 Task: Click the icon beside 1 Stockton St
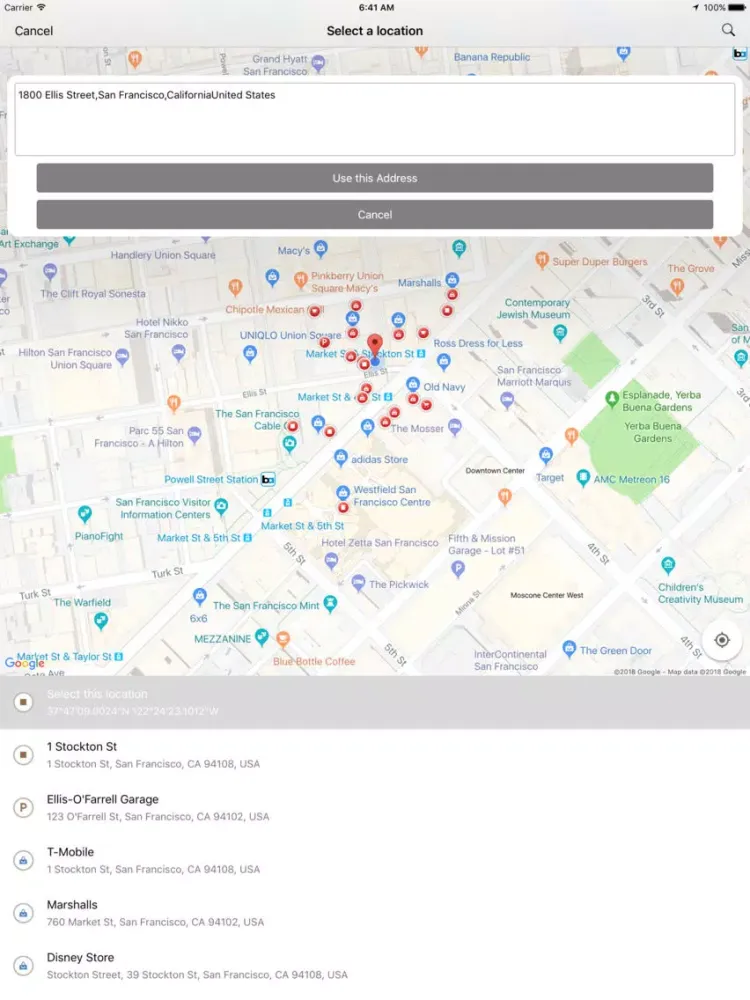tap(24, 755)
